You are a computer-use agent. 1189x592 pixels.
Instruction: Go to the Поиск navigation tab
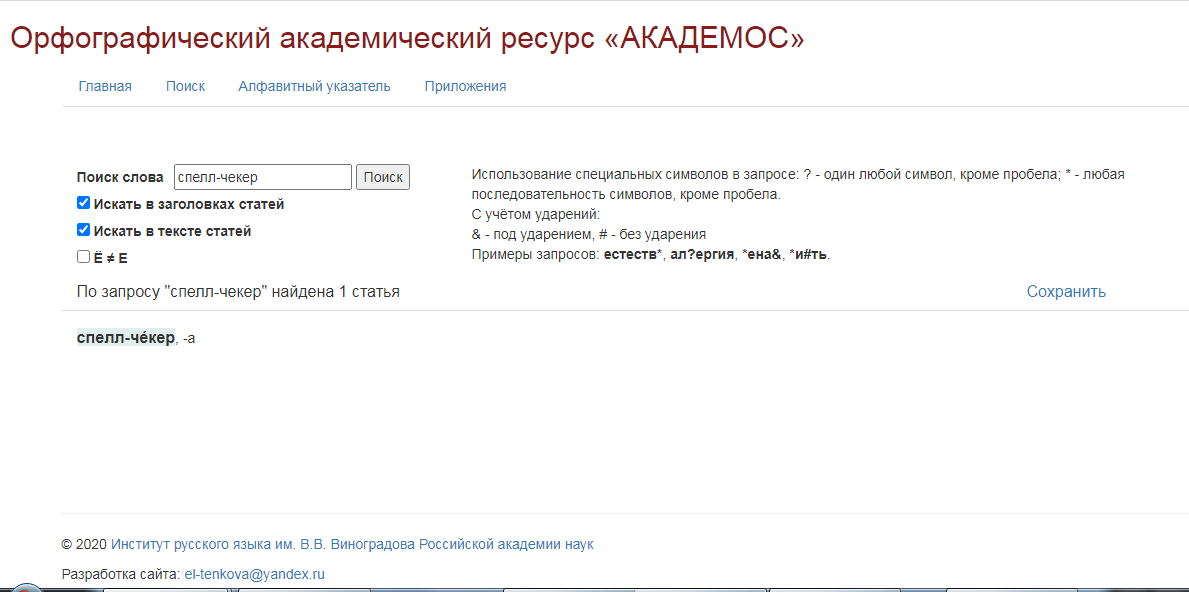point(185,86)
